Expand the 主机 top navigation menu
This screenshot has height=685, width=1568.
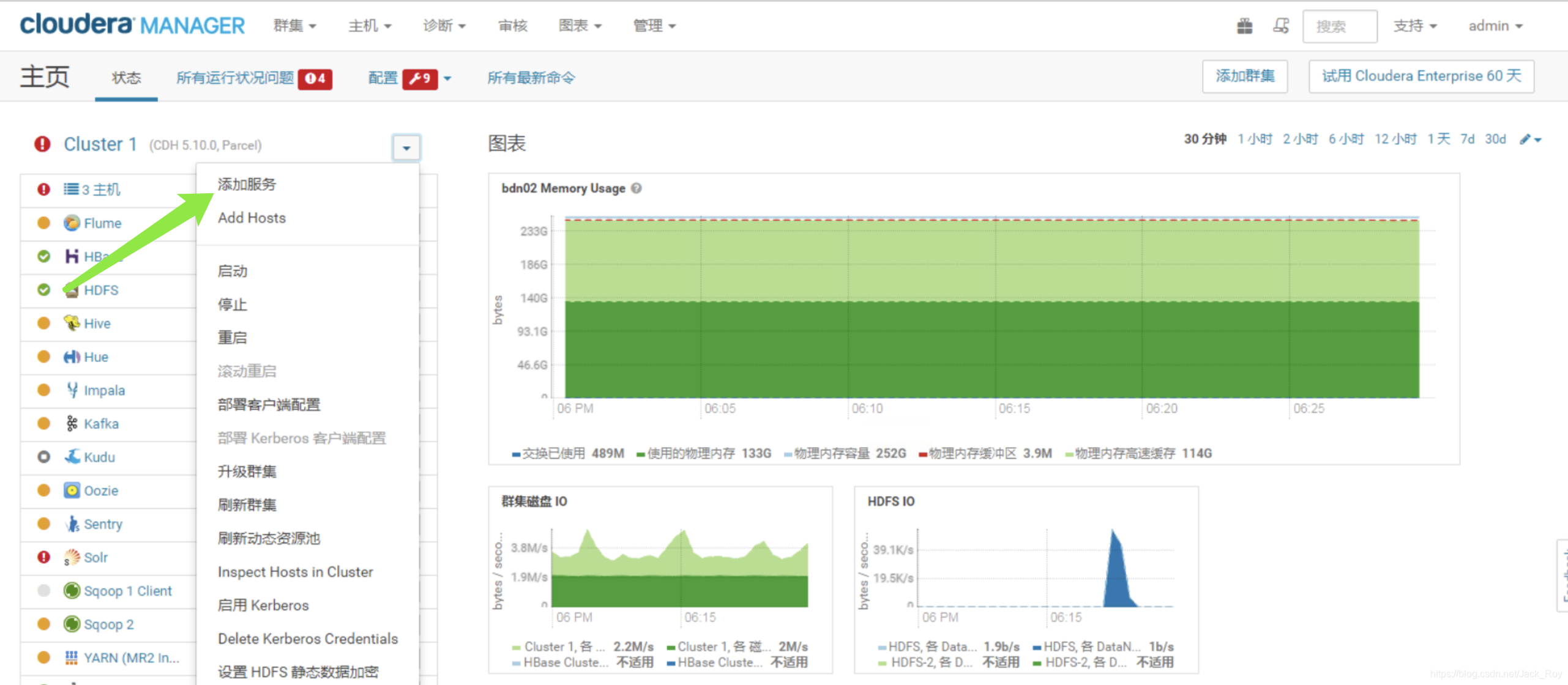(370, 26)
